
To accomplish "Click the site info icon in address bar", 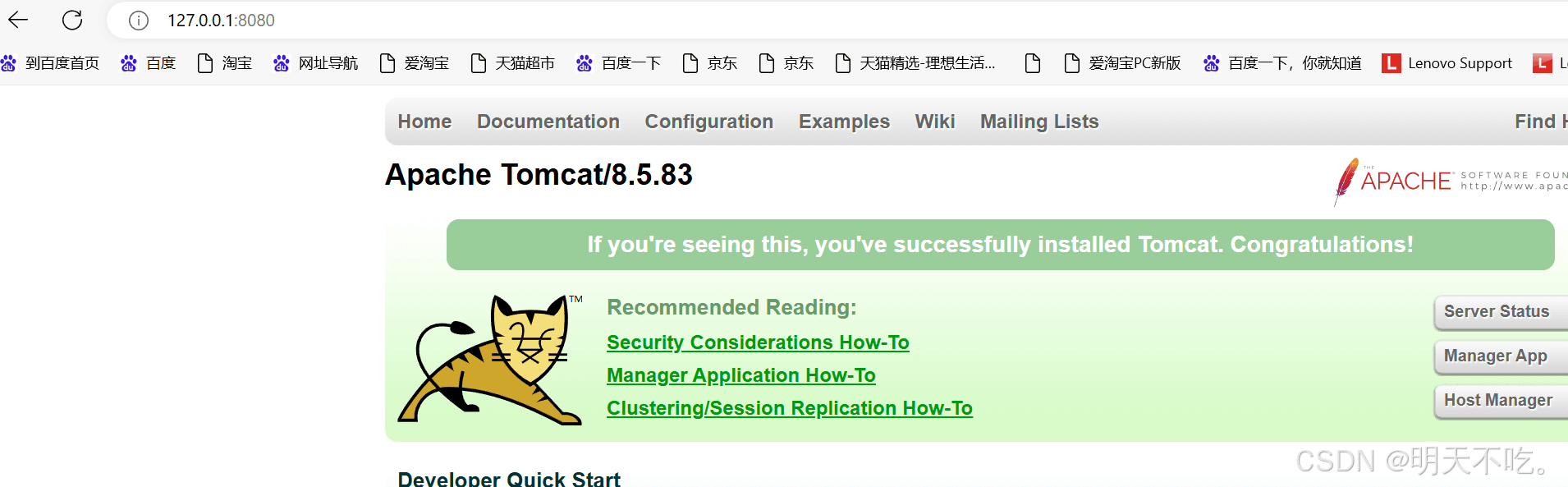I will point(139,21).
